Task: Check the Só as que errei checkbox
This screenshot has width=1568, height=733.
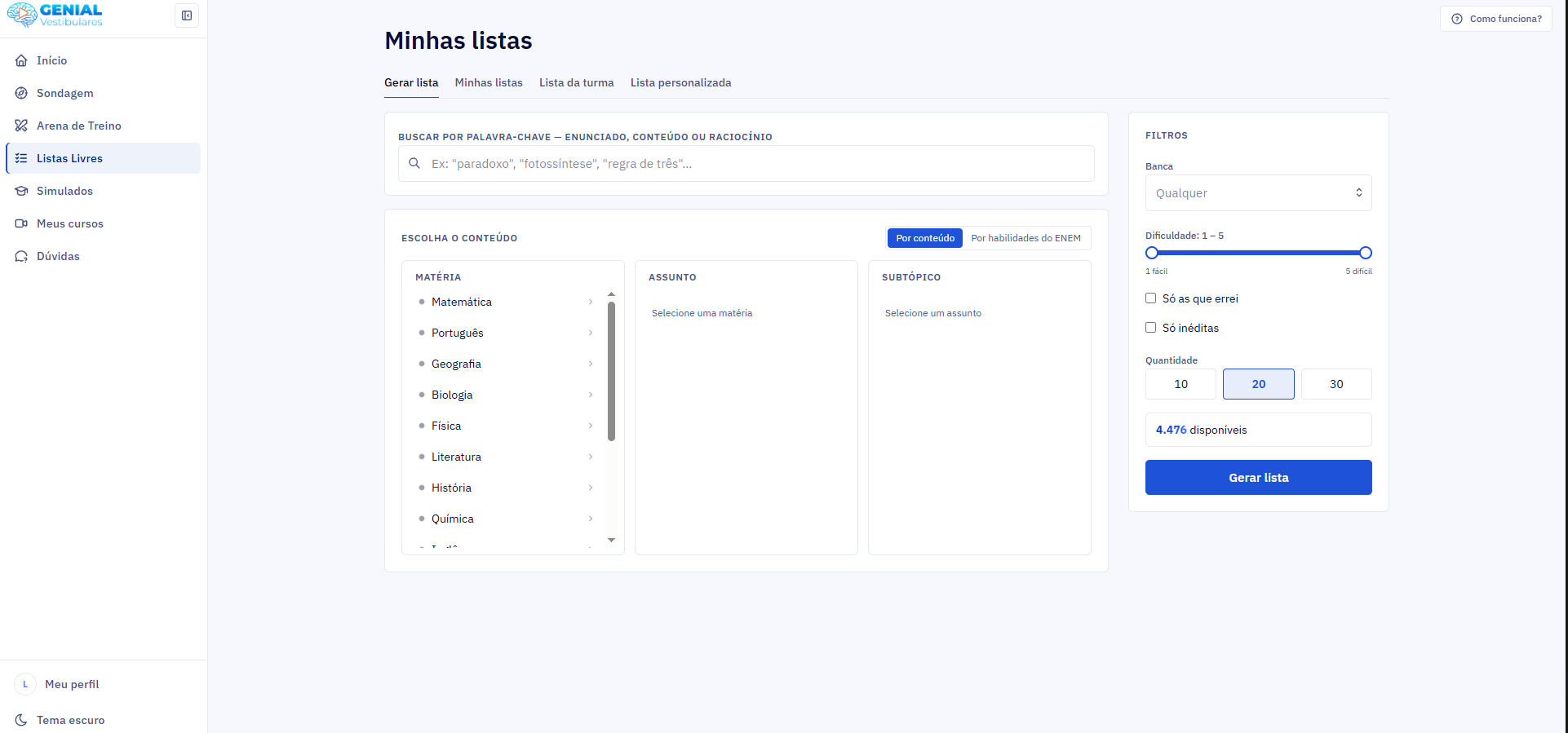Action: tap(1150, 298)
